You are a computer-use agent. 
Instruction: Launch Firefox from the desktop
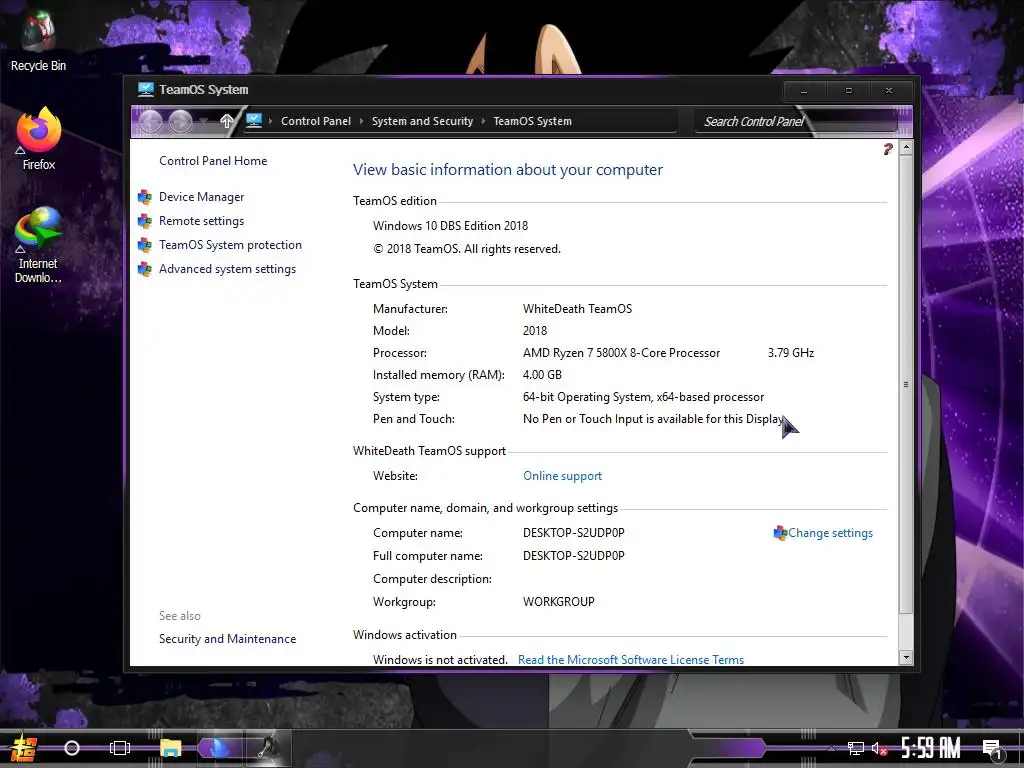39,139
